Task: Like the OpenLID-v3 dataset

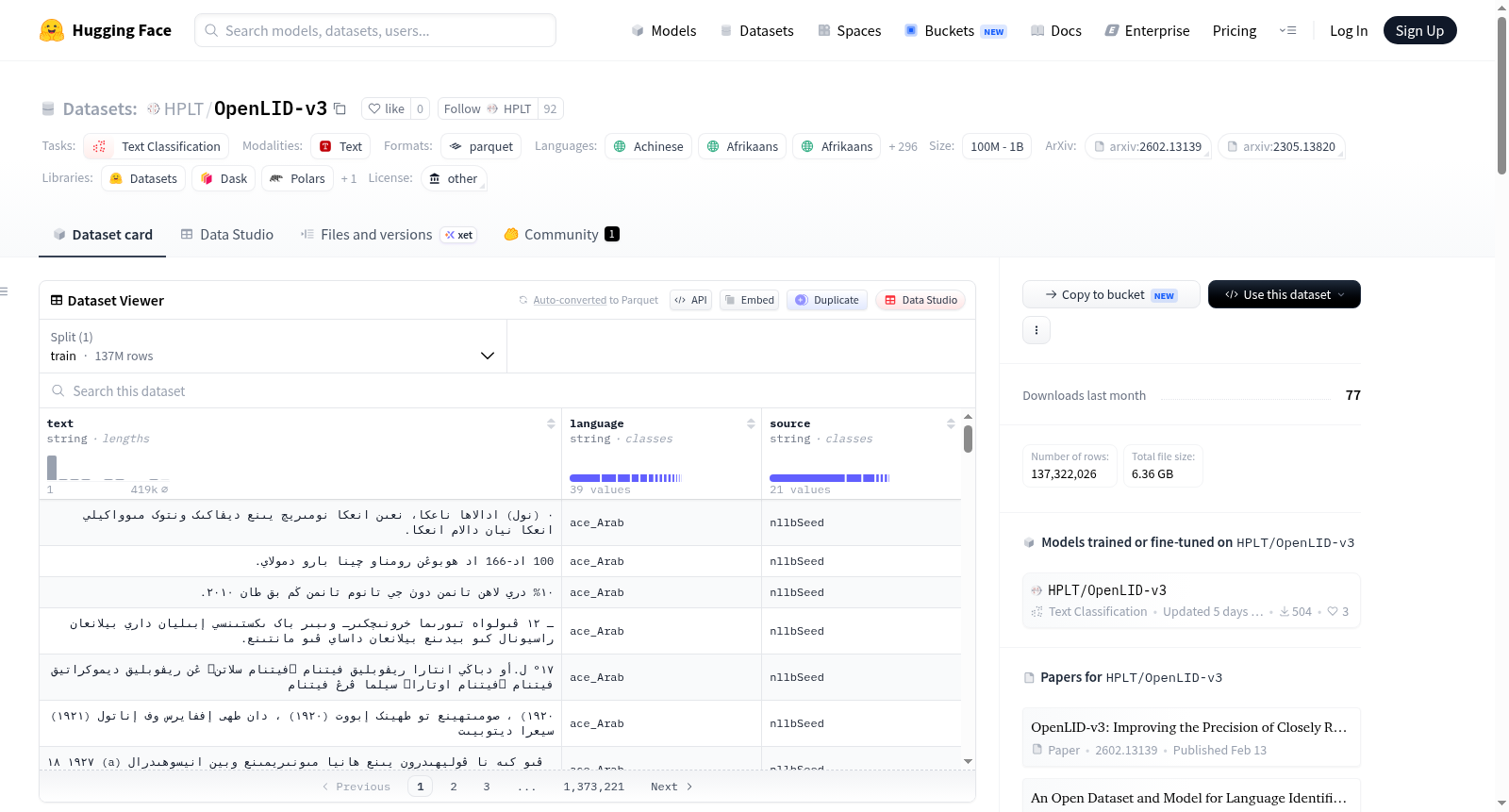Action: pos(387,108)
